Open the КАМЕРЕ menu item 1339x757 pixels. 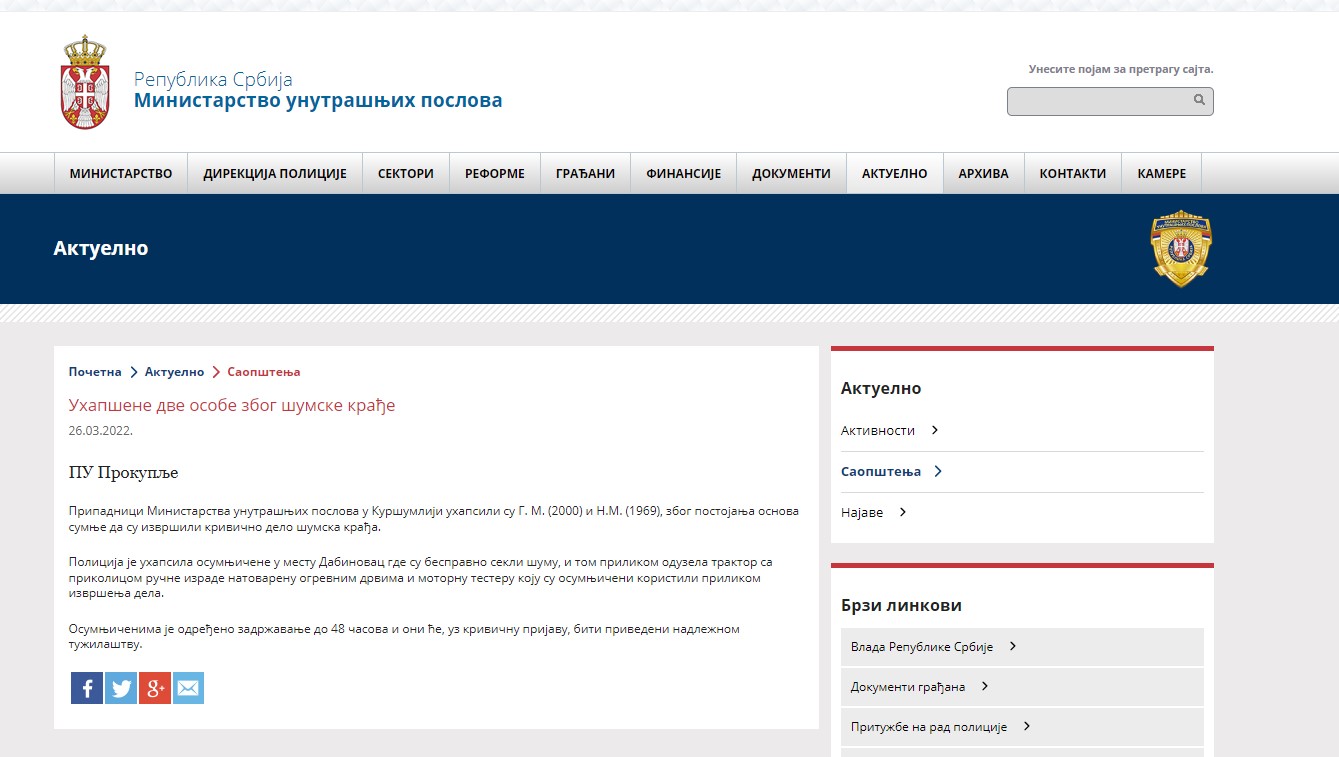pyautogui.click(x=1161, y=173)
